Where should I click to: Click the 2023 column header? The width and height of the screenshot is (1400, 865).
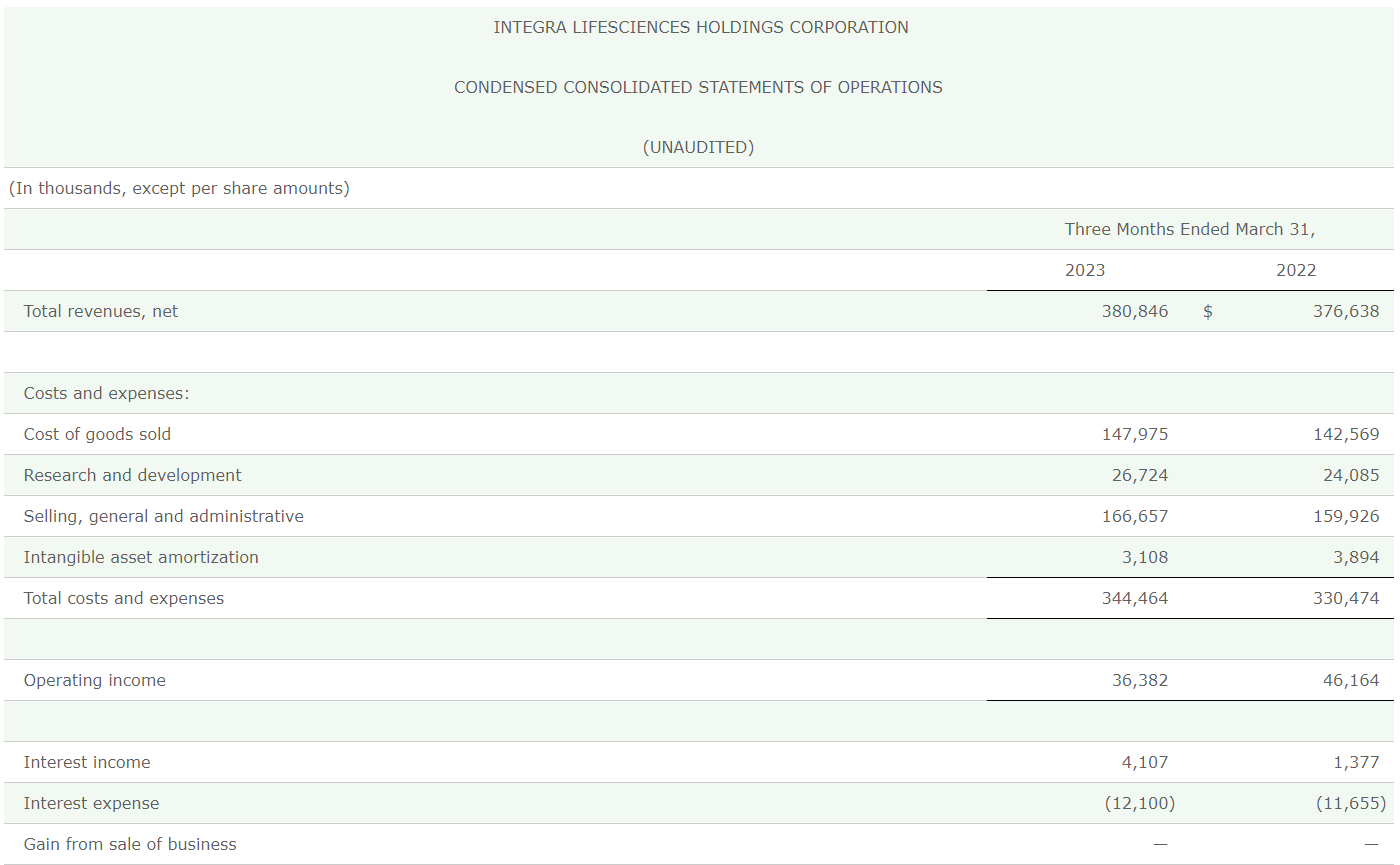point(1085,270)
